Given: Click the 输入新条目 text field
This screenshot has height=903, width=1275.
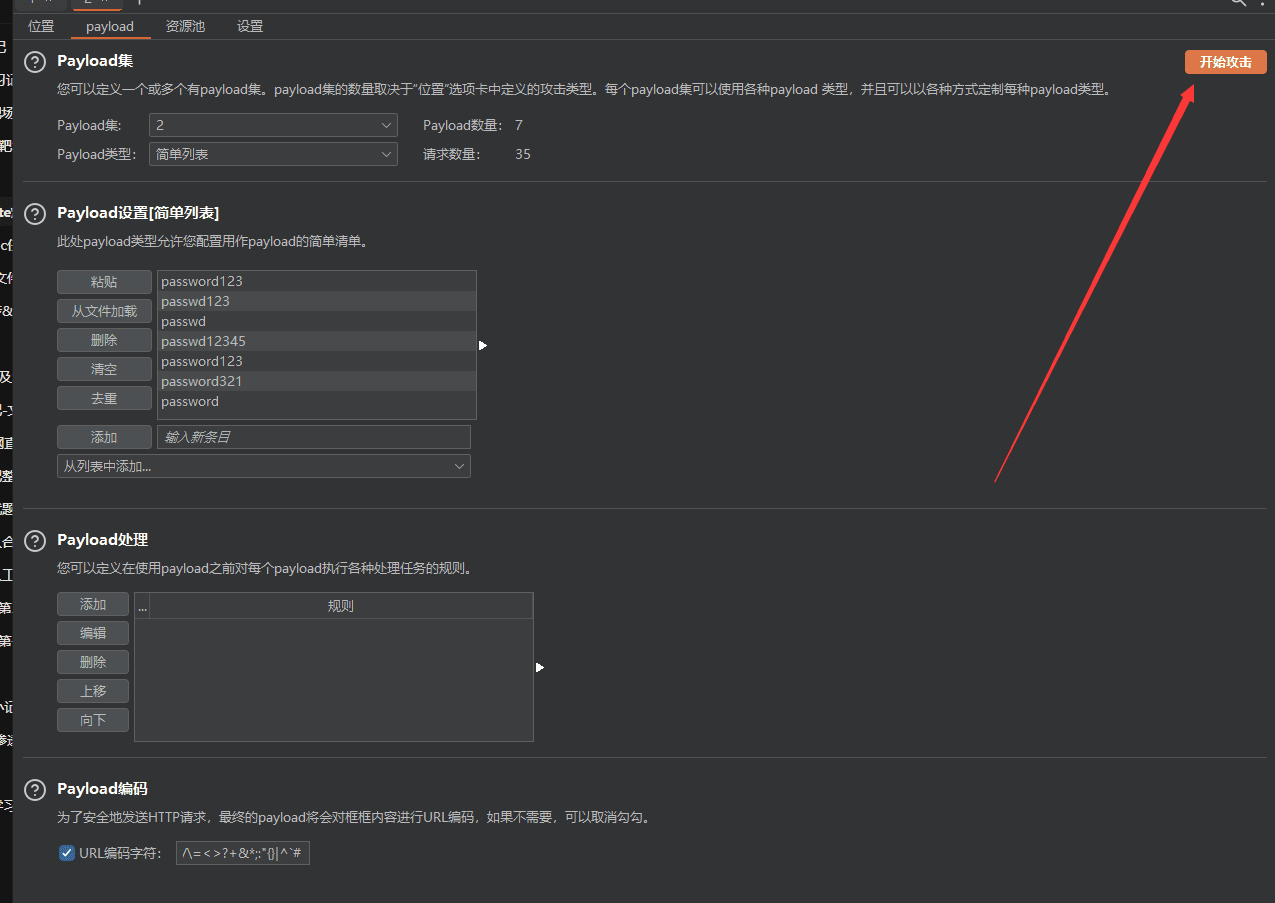Looking at the screenshot, I should 313,437.
